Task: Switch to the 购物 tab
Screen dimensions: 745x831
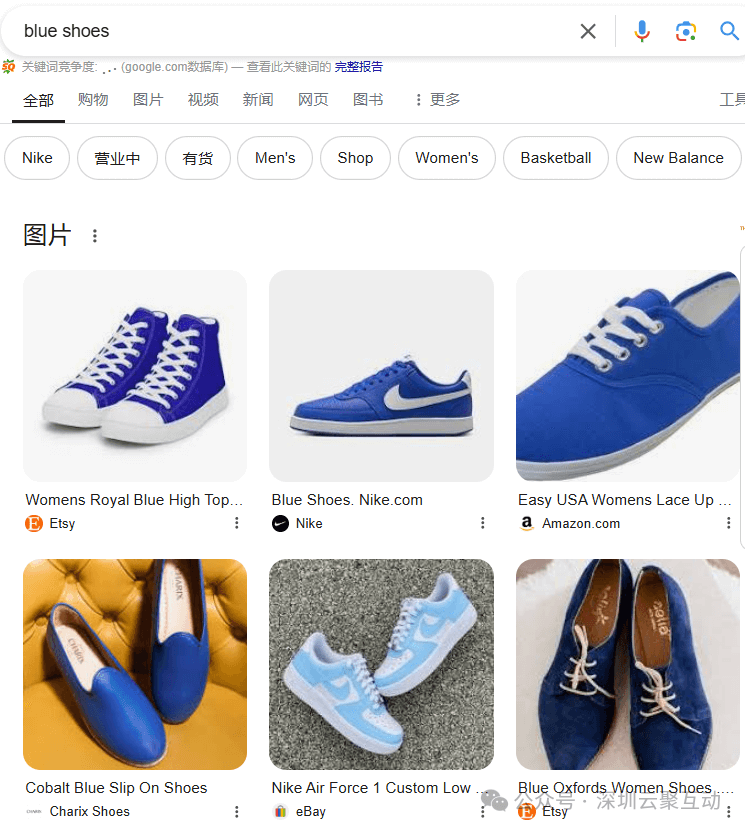Action: (x=93, y=100)
